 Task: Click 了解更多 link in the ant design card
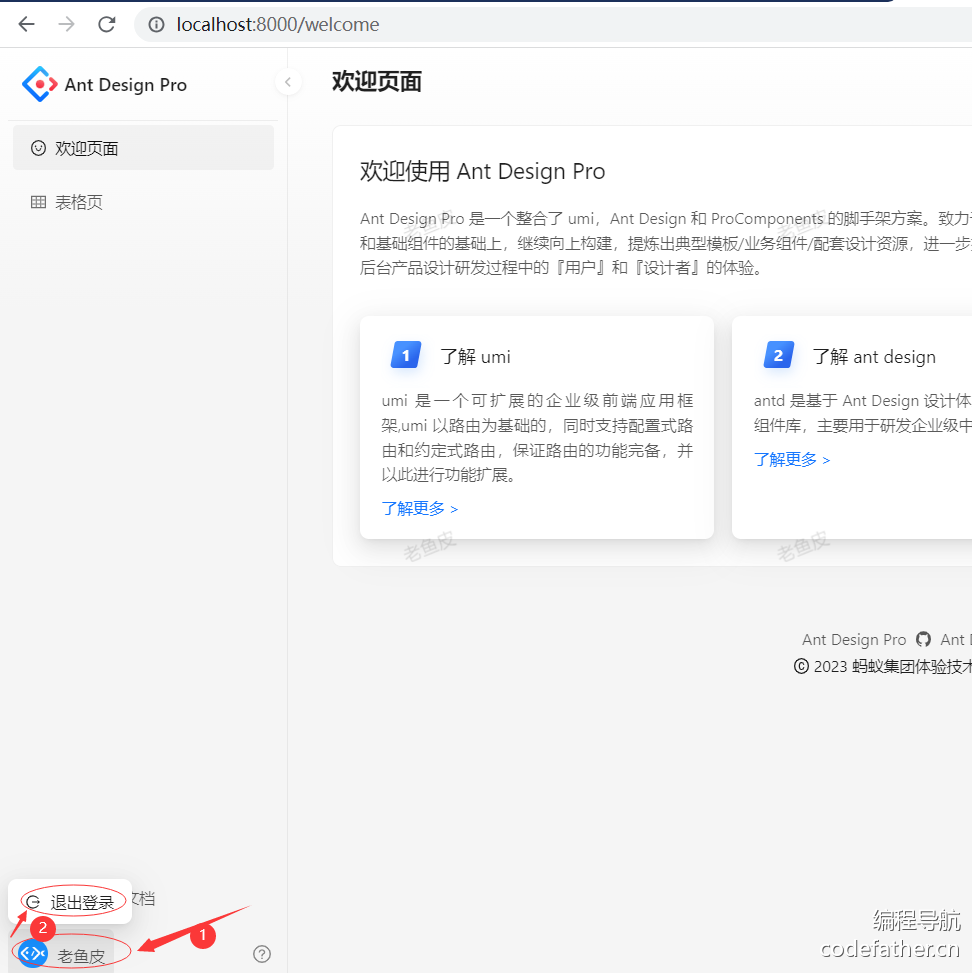pos(792,460)
